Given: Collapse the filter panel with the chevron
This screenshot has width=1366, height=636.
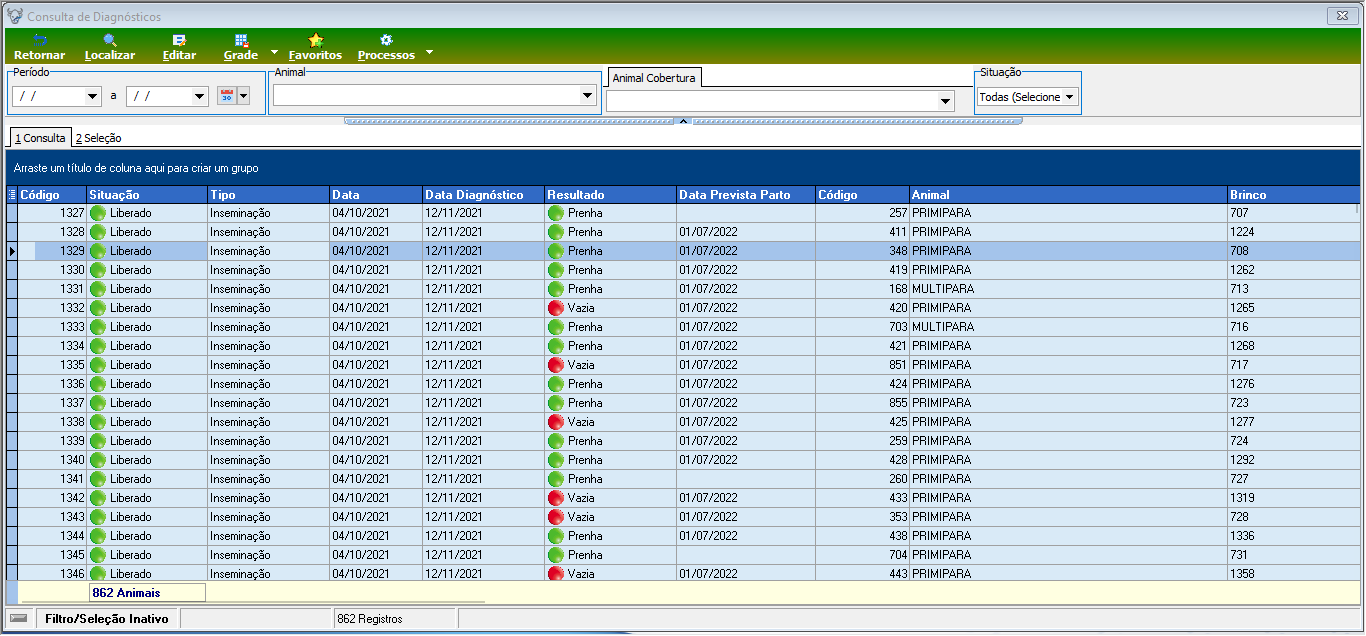Looking at the screenshot, I should pos(683,120).
